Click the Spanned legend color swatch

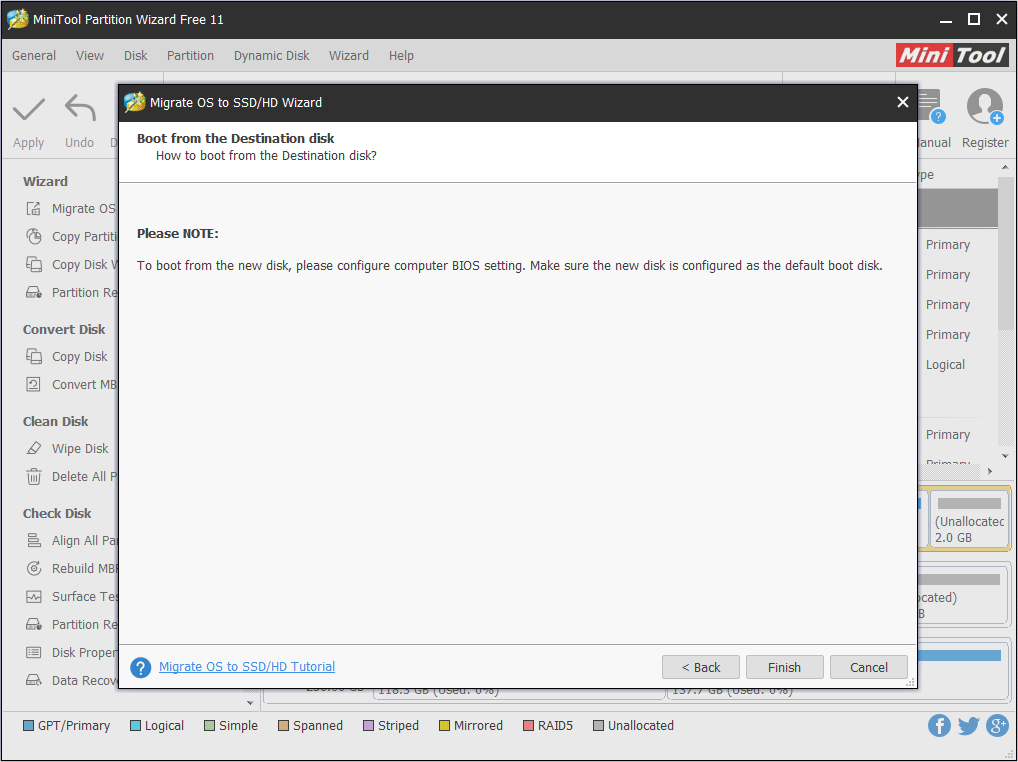click(x=283, y=726)
